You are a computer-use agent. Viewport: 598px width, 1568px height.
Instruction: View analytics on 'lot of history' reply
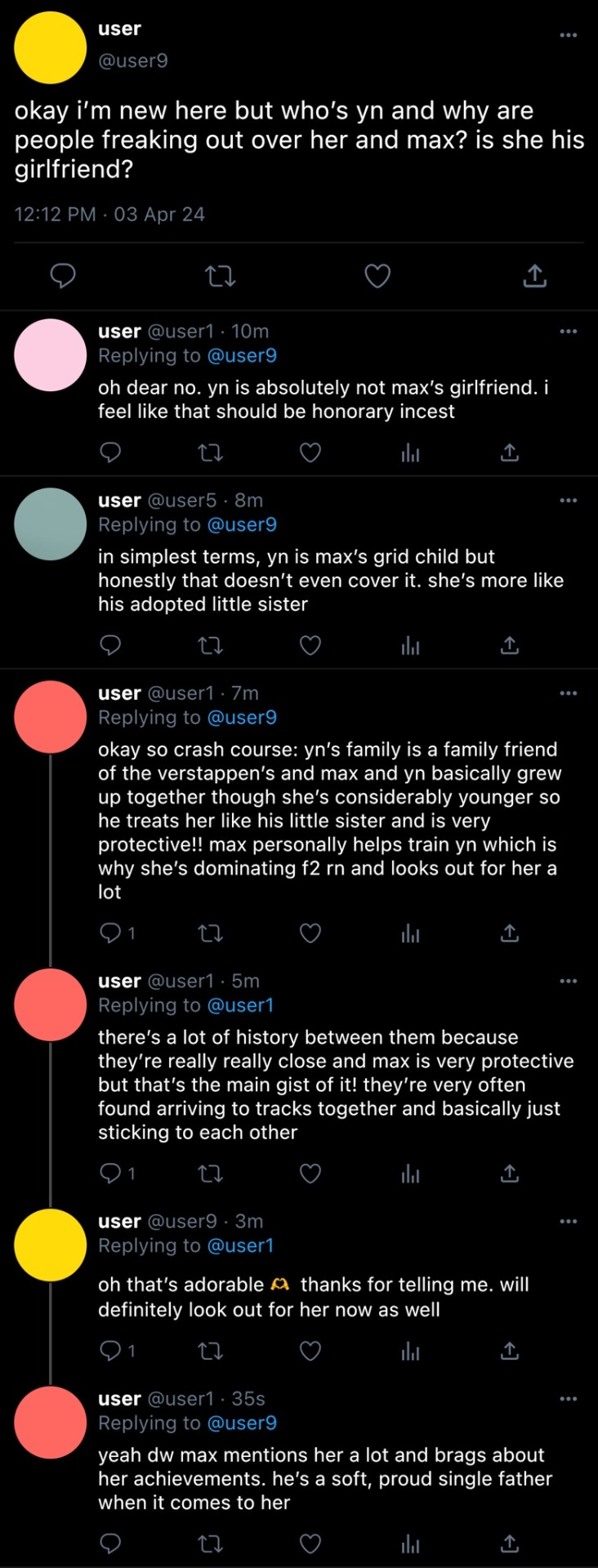(x=410, y=1174)
